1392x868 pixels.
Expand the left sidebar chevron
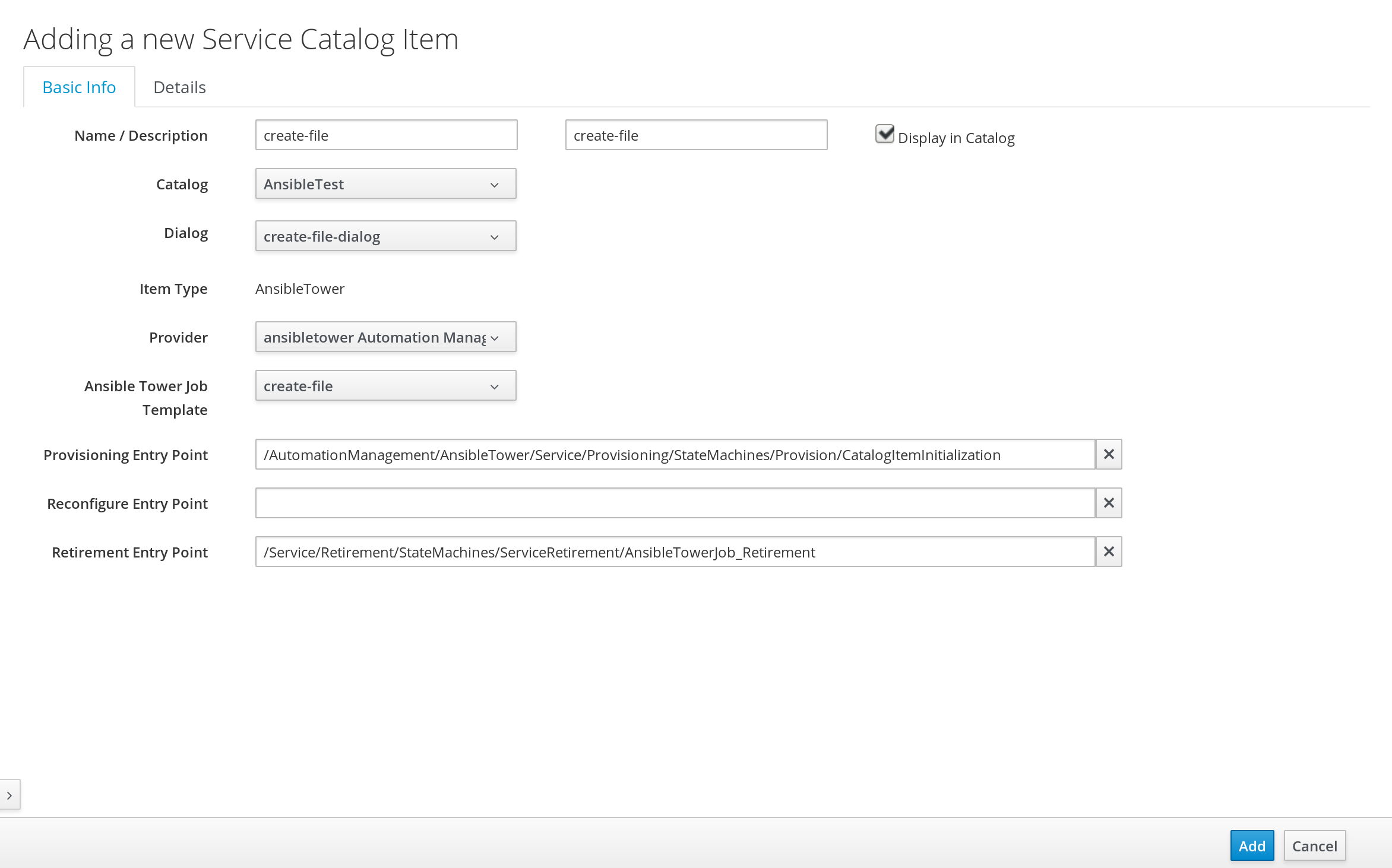[10, 795]
